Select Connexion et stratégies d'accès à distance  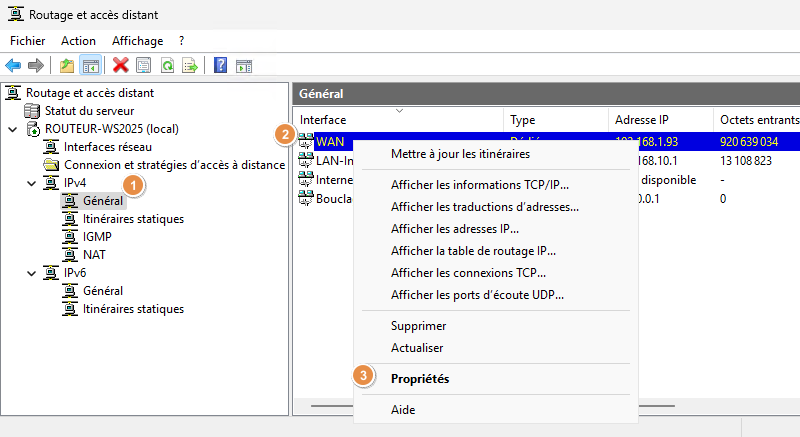pyautogui.click(x=174, y=165)
